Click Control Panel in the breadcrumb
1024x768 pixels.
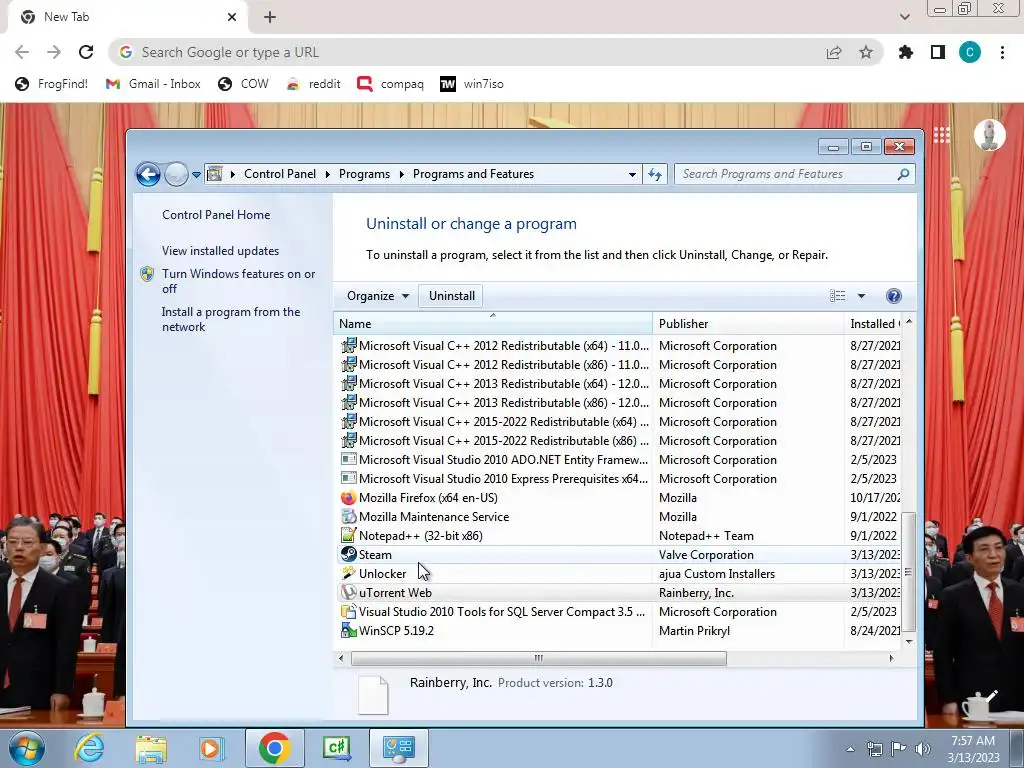[x=280, y=174]
